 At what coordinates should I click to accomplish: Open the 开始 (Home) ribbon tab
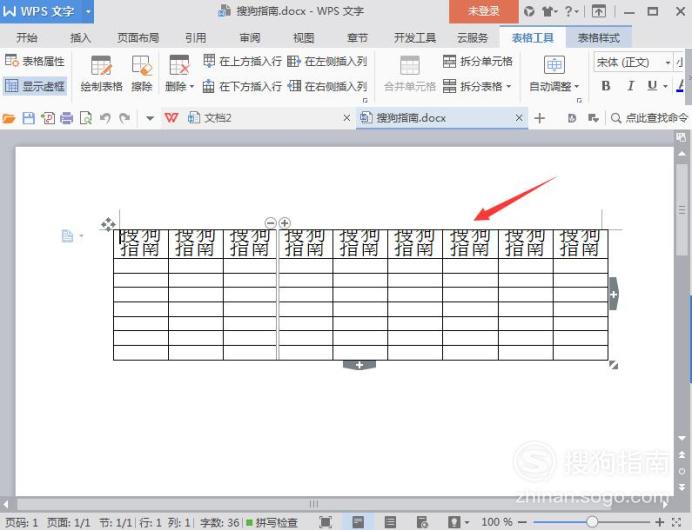tap(26, 38)
